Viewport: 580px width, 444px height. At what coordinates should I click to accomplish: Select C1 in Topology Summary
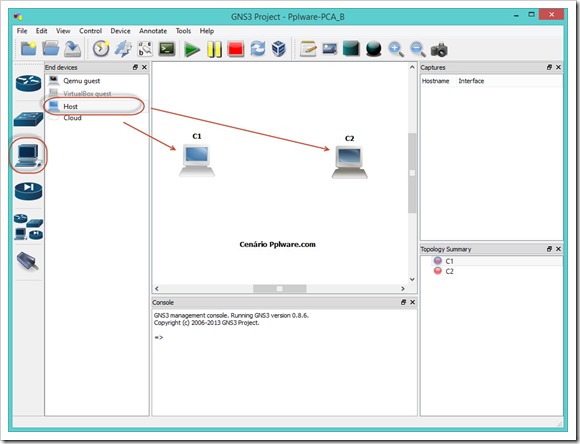pyautogui.click(x=449, y=261)
